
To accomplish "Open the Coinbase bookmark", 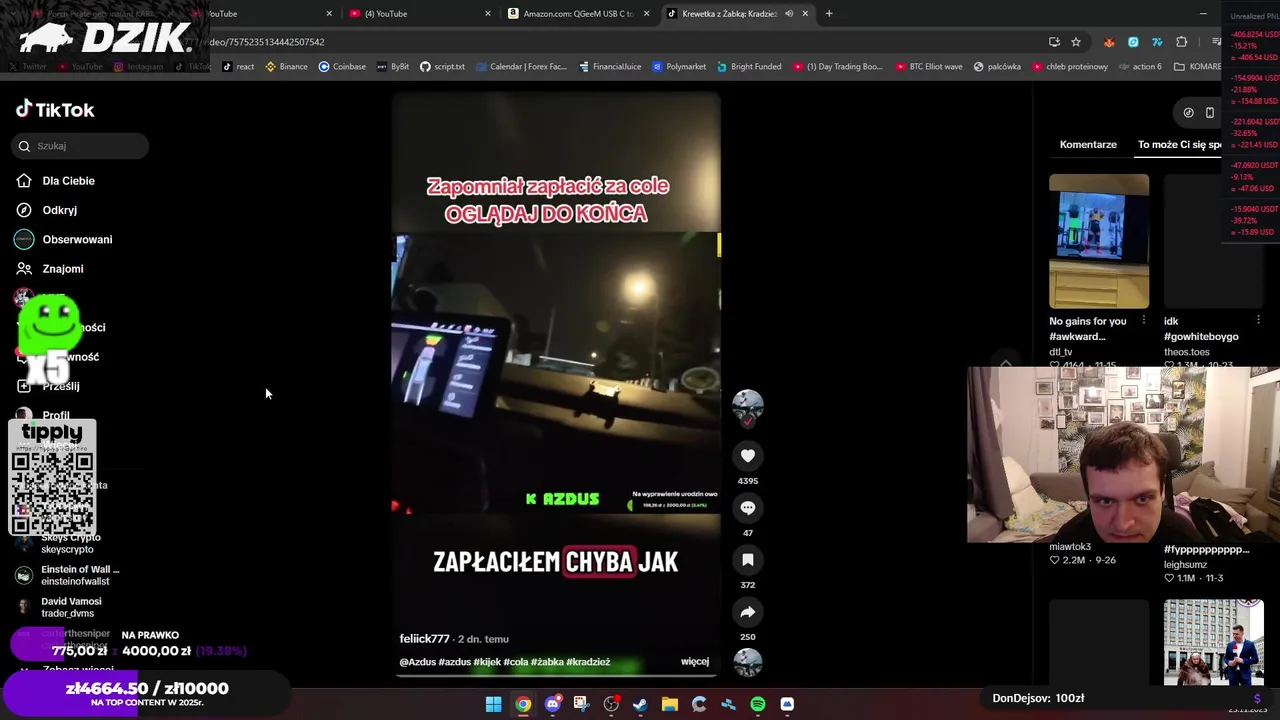I will (342, 67).
